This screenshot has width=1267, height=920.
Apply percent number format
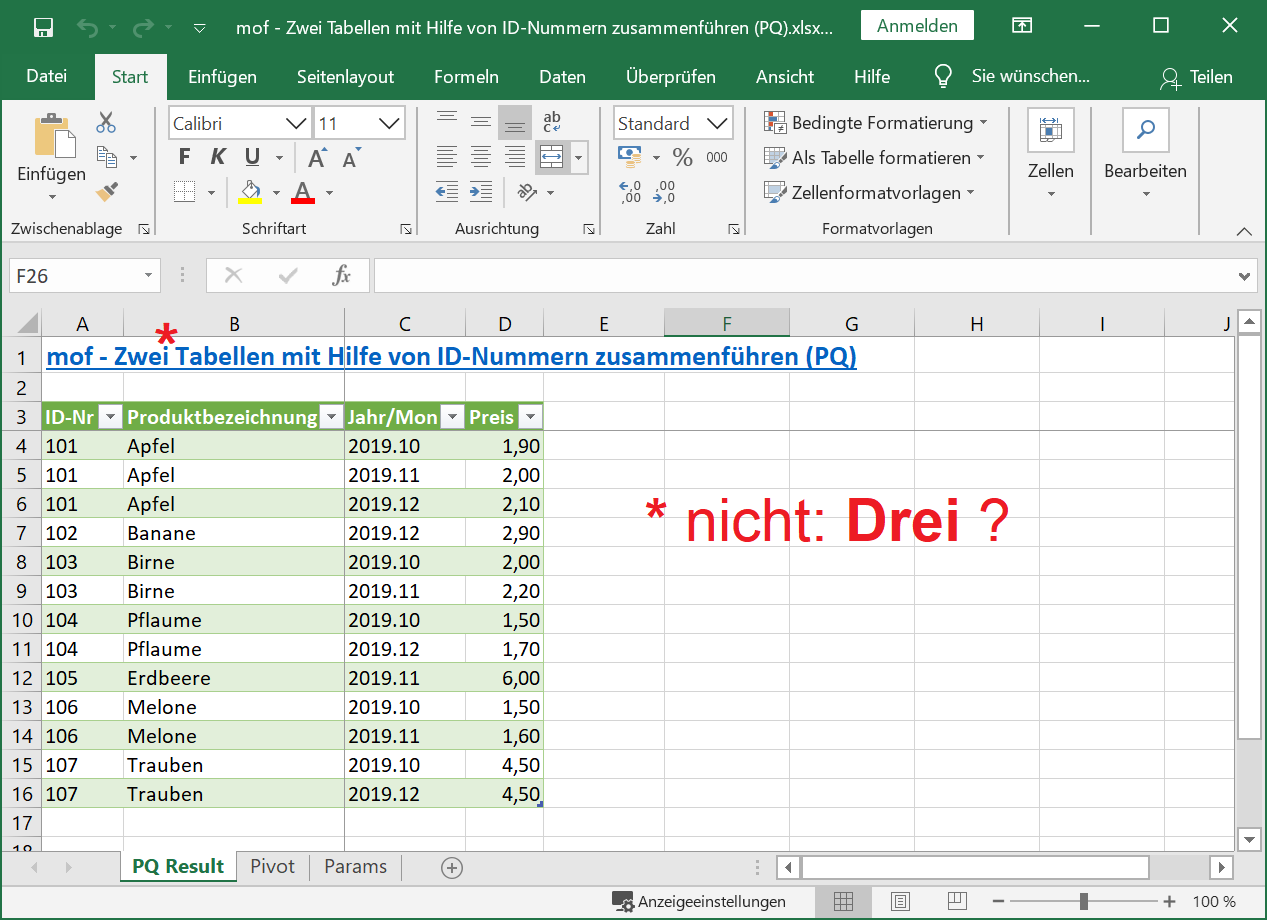(x=683, y=157)
